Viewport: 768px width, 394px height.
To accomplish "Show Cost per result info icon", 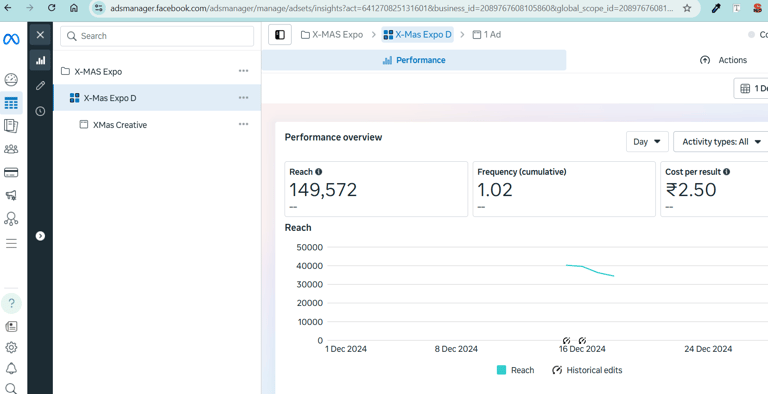I will (726, 172).
